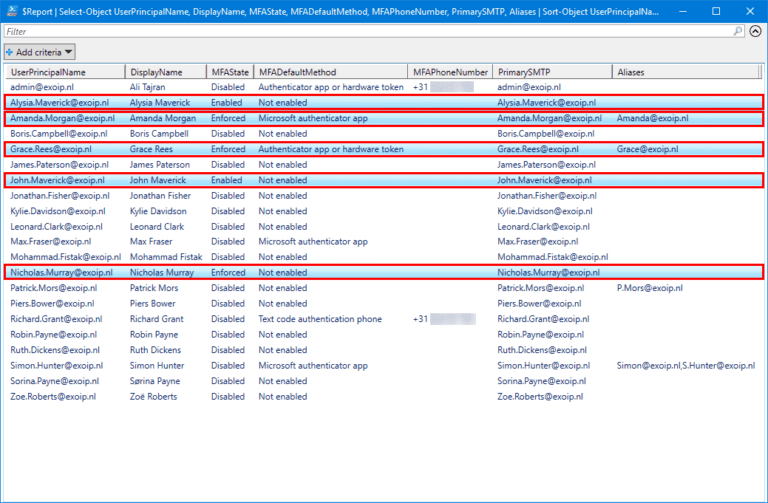Image resolution: width=768 pixels, height=503 pixels.
Task: Sort by DisplayName column header
Action: point(166,72)
